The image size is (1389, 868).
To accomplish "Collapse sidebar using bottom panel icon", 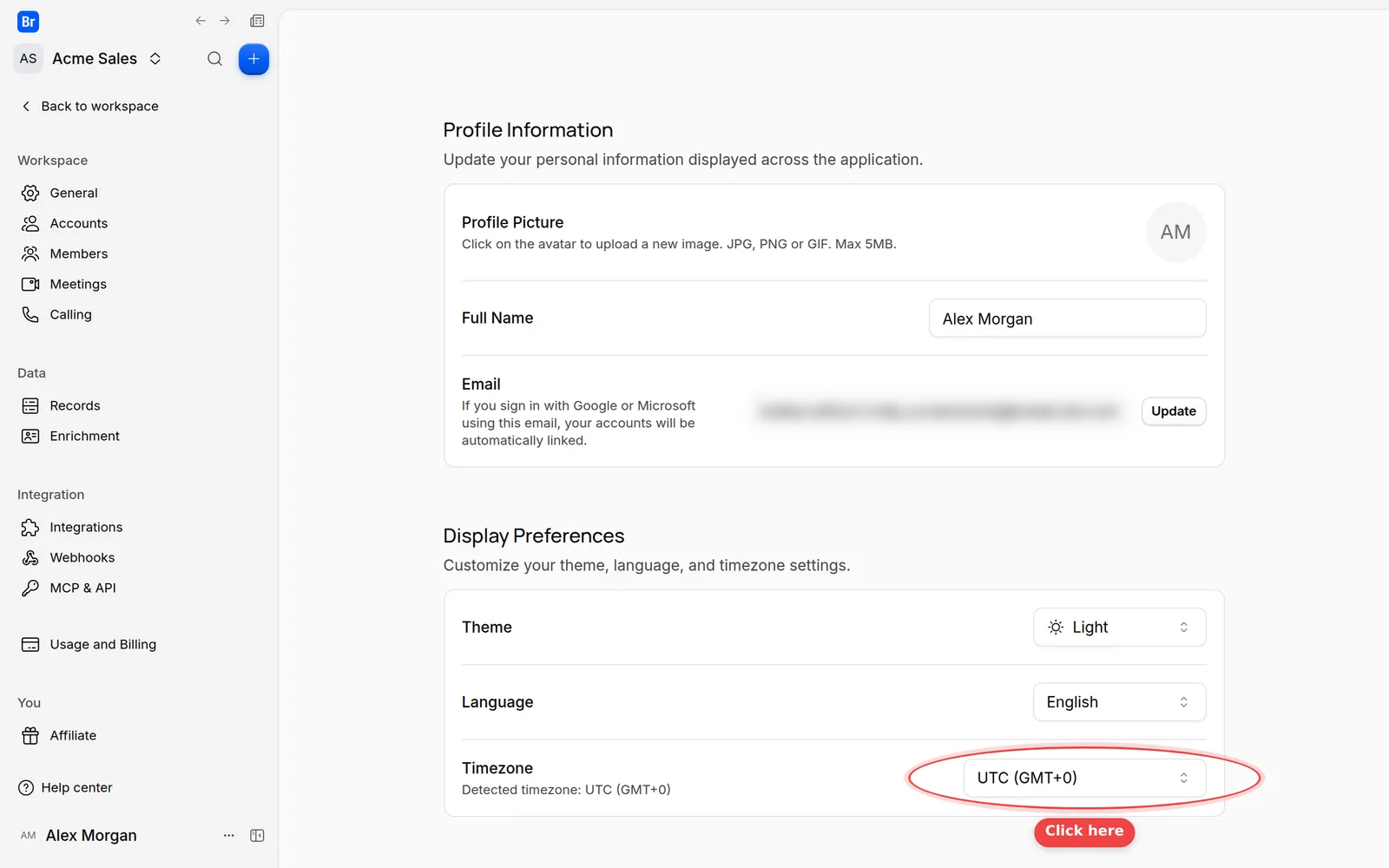I will (257, 836).
